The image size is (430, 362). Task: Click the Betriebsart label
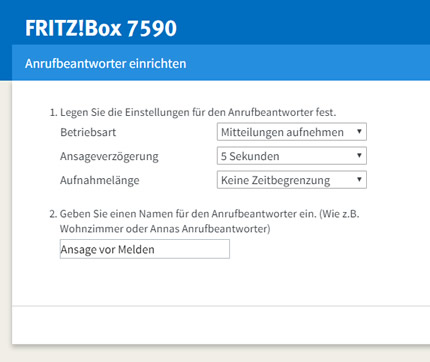pyautogui.click(x=88, y=132)
